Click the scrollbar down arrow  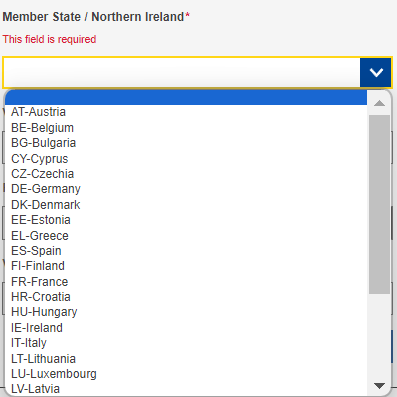click(379, 386)
